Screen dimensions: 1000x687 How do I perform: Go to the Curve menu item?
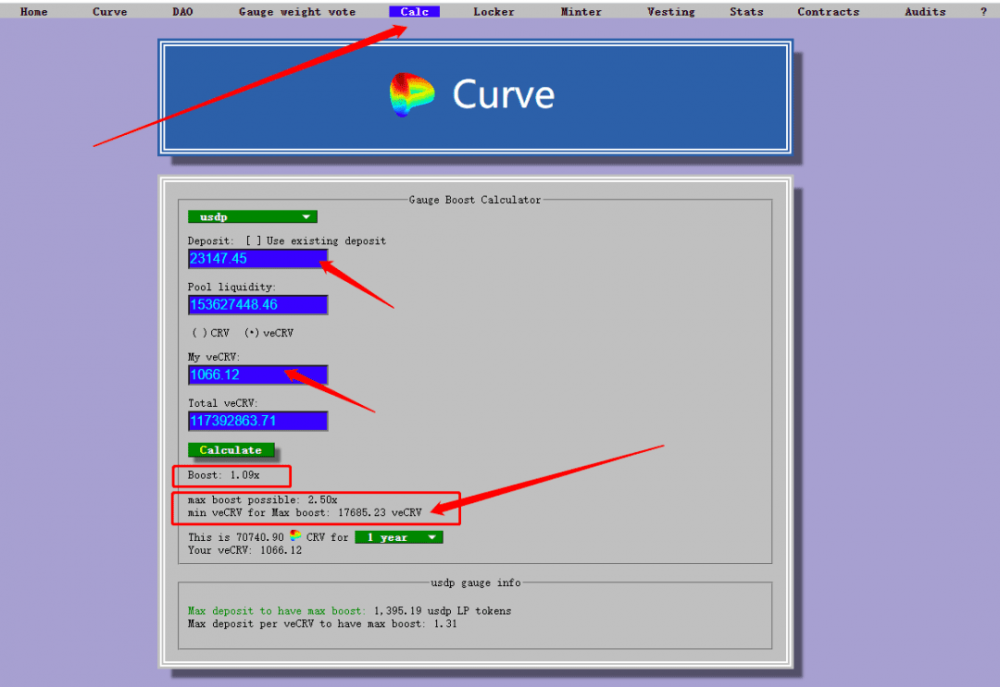pyautogui.click(x=110, y=11)
